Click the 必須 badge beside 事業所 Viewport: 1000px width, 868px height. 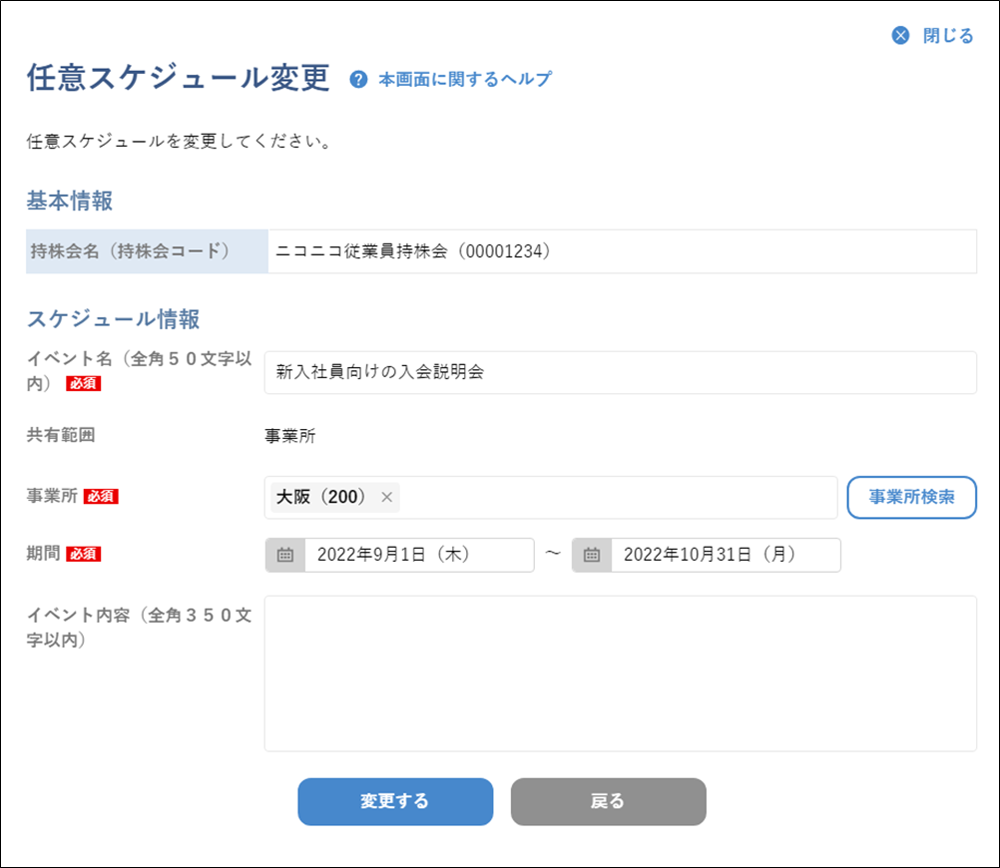[x=101, y=496]
